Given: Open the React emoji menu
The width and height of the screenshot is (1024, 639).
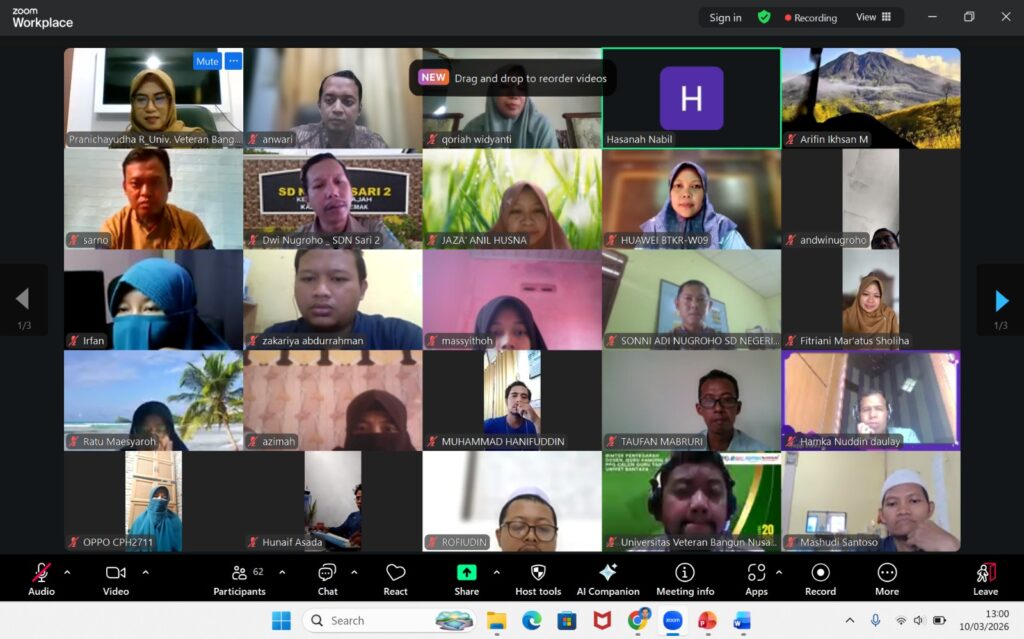Looking at the screenshot, I should [395, 578].
